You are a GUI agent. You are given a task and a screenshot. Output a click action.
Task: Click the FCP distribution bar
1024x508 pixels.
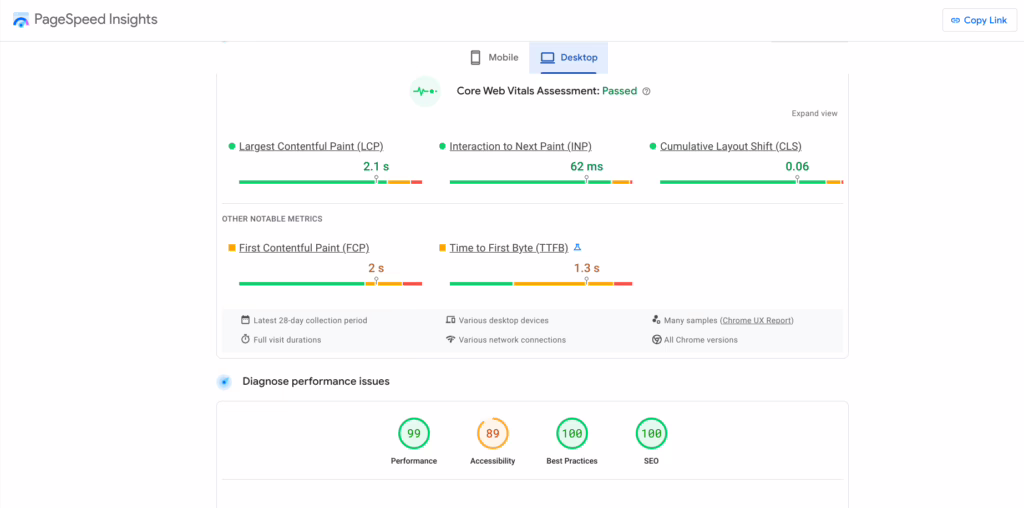330,284
